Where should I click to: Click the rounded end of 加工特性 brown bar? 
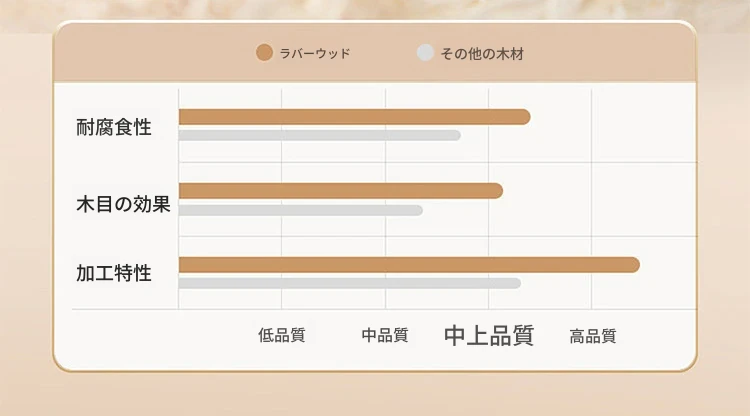(x=632, y=265)
